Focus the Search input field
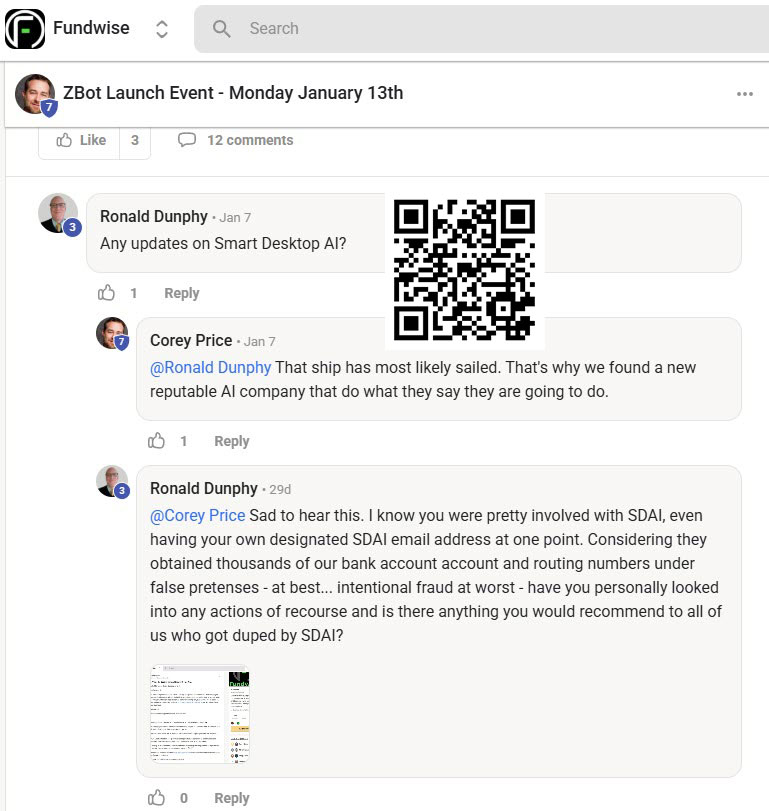This screenshot has height=811, width=769. [x=481, y=29]
